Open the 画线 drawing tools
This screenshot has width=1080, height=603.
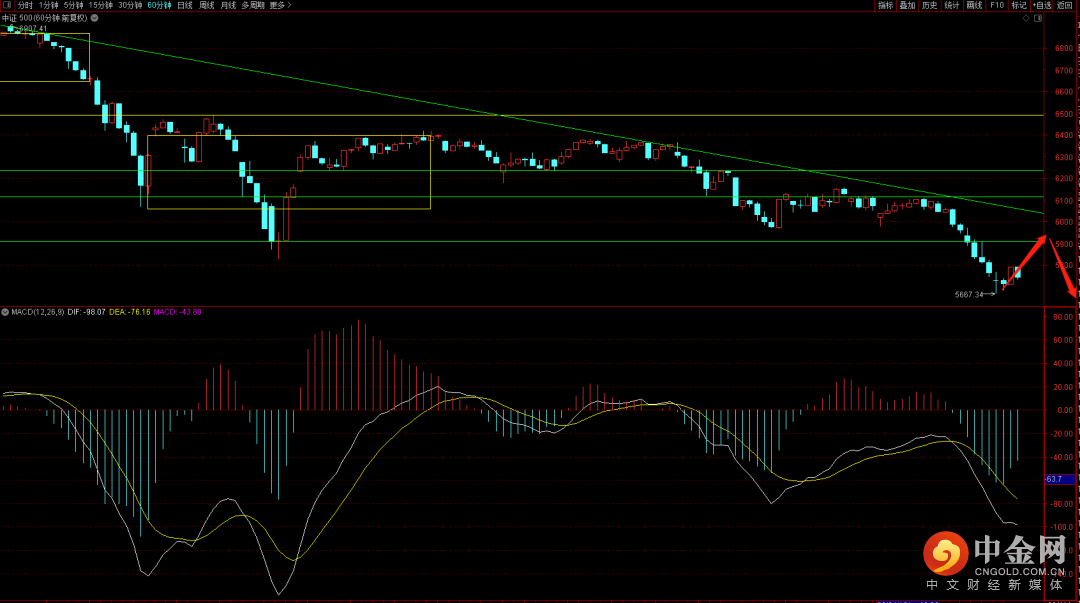coord(974,5)
